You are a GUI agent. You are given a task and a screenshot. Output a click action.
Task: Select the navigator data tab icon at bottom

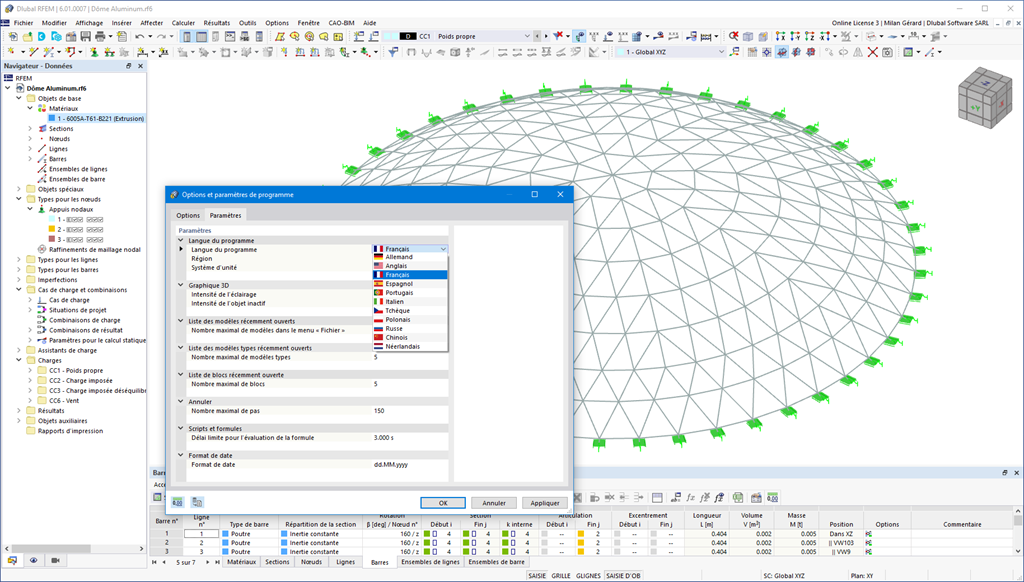point(12,560)
